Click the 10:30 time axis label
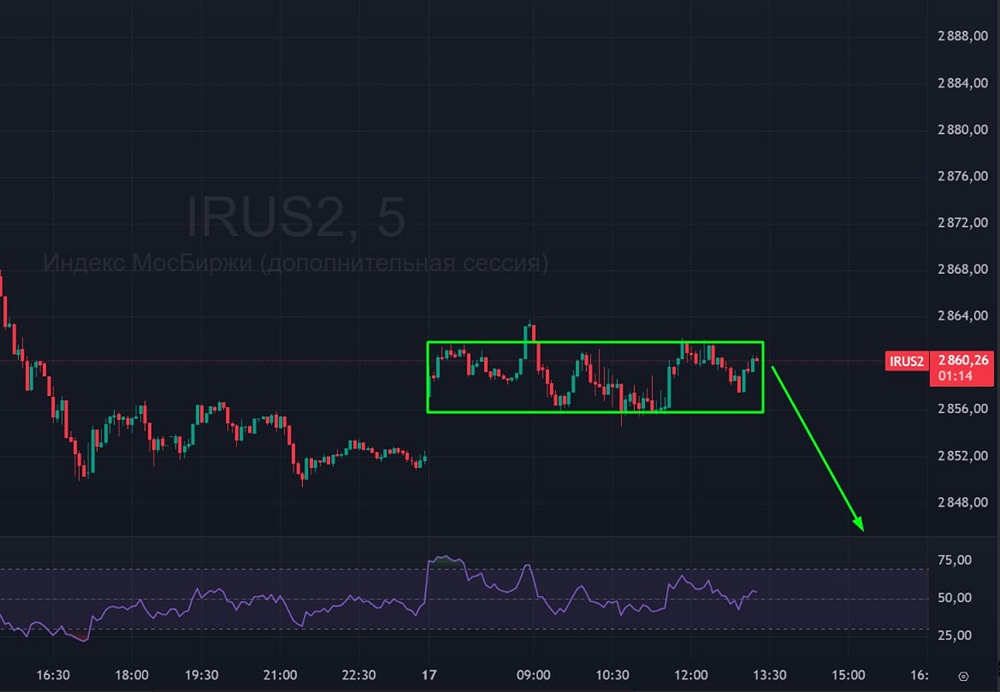 pos(612,675)
